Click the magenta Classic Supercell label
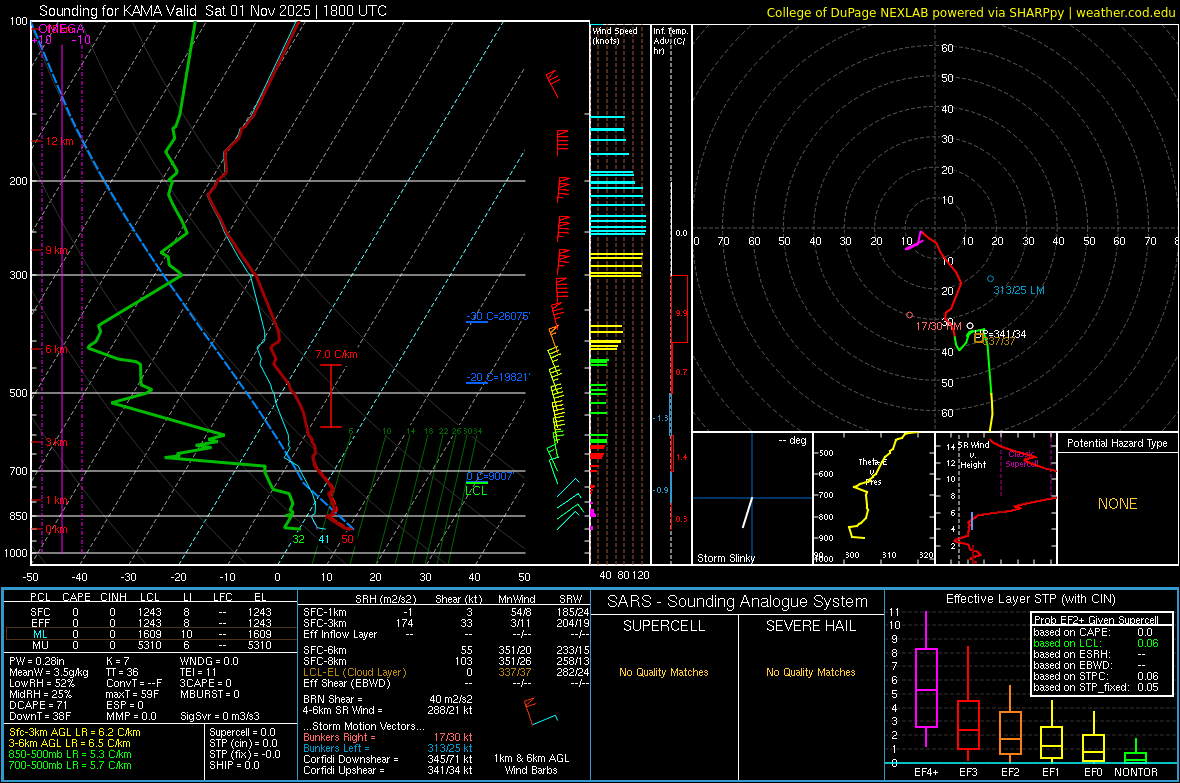This screenshot has width=1180, height=783. pos(1022,459)
